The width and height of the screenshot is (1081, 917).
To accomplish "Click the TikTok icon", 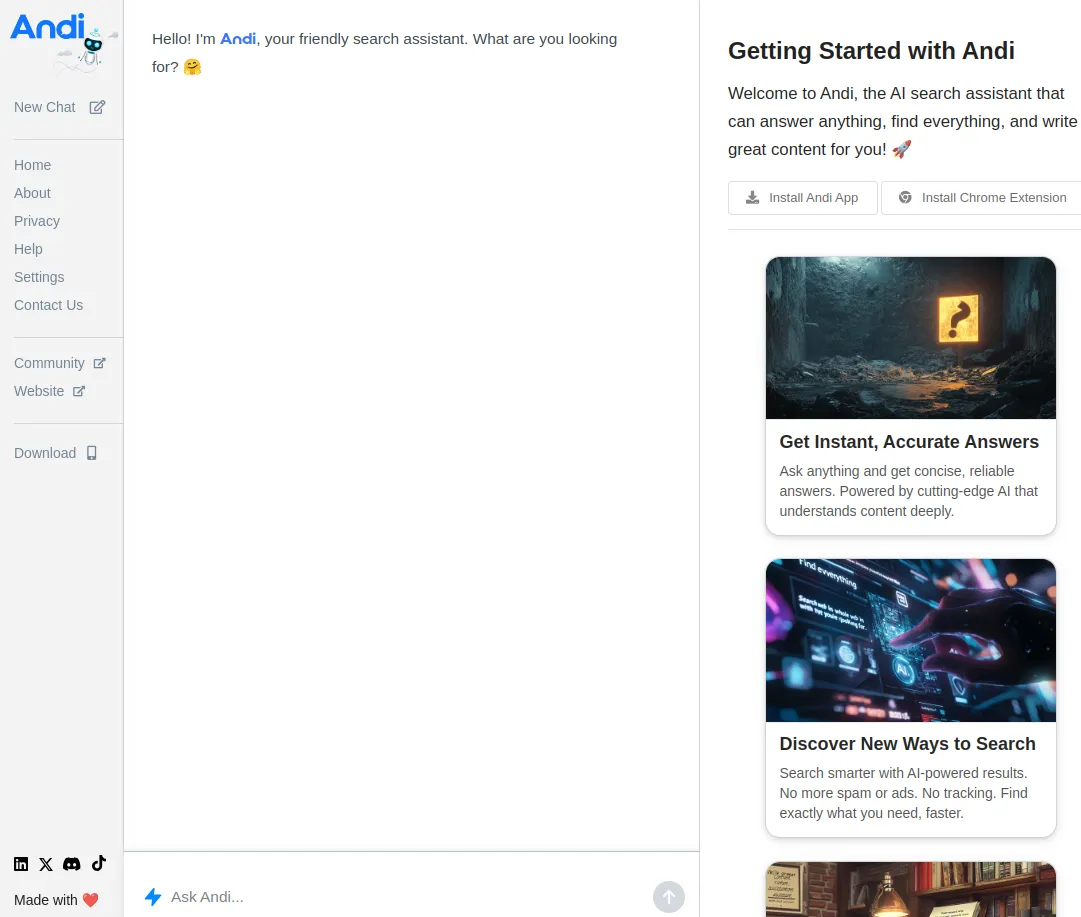I will (98, 863).
